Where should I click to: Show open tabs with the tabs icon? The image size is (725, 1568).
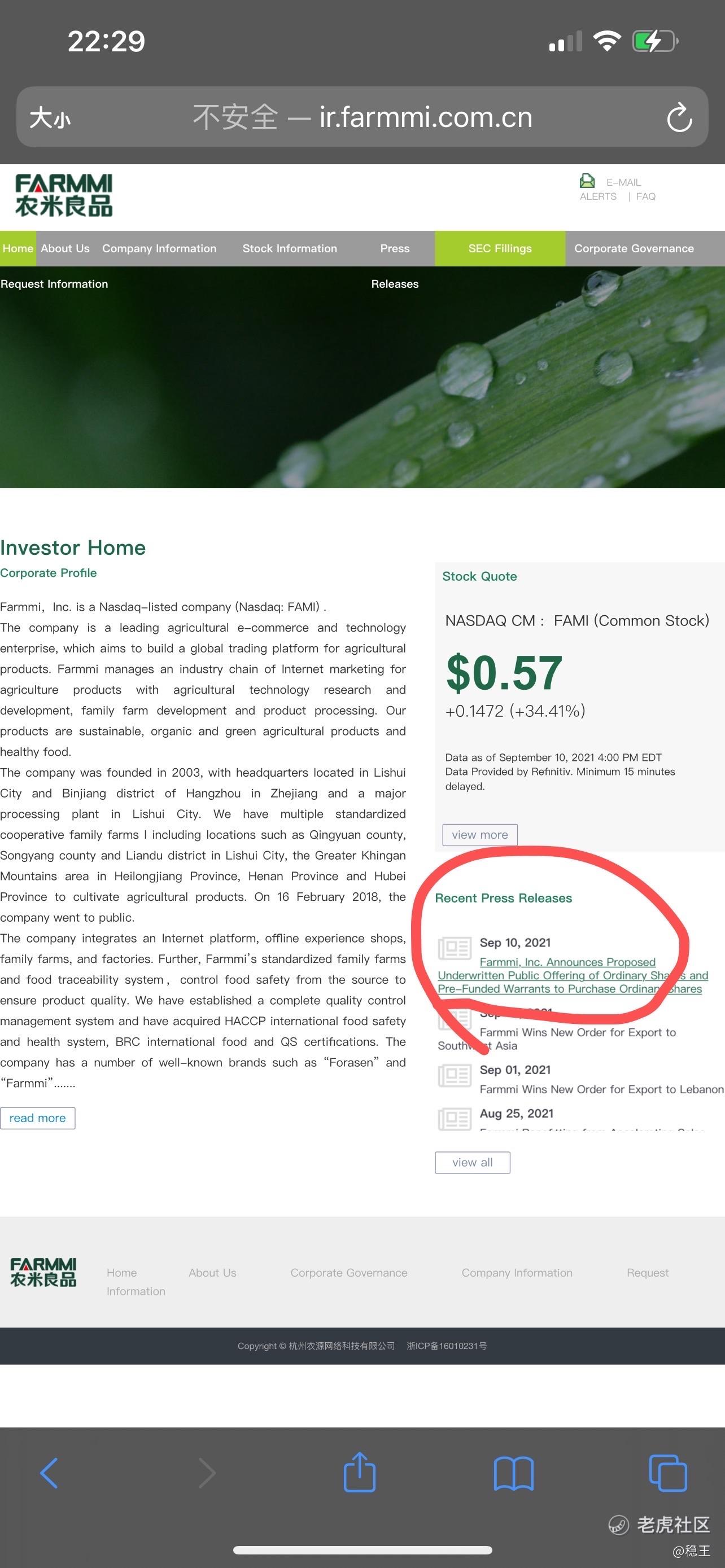[x=668, y=1473]
